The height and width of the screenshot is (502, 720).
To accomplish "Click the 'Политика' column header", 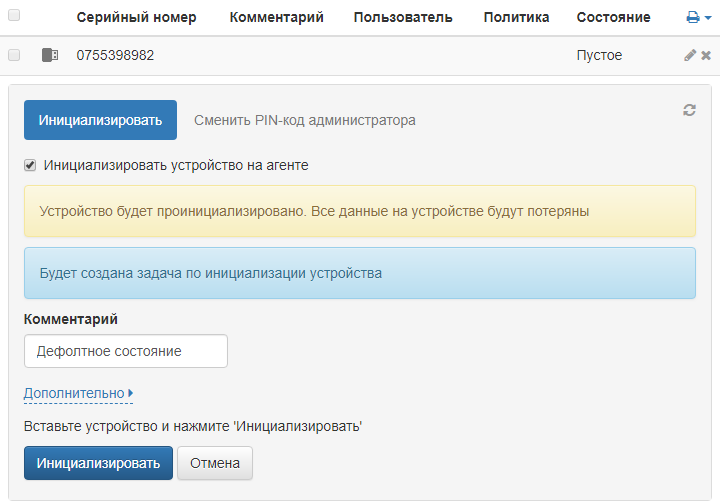I will 516,18.
